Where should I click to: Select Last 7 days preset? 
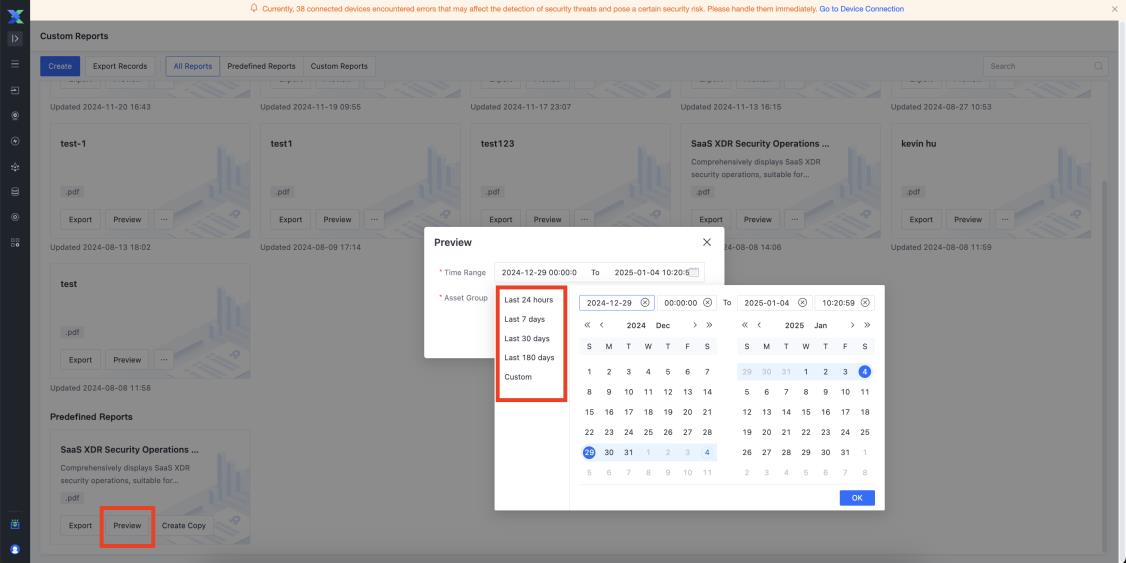[x=524, y=319]
